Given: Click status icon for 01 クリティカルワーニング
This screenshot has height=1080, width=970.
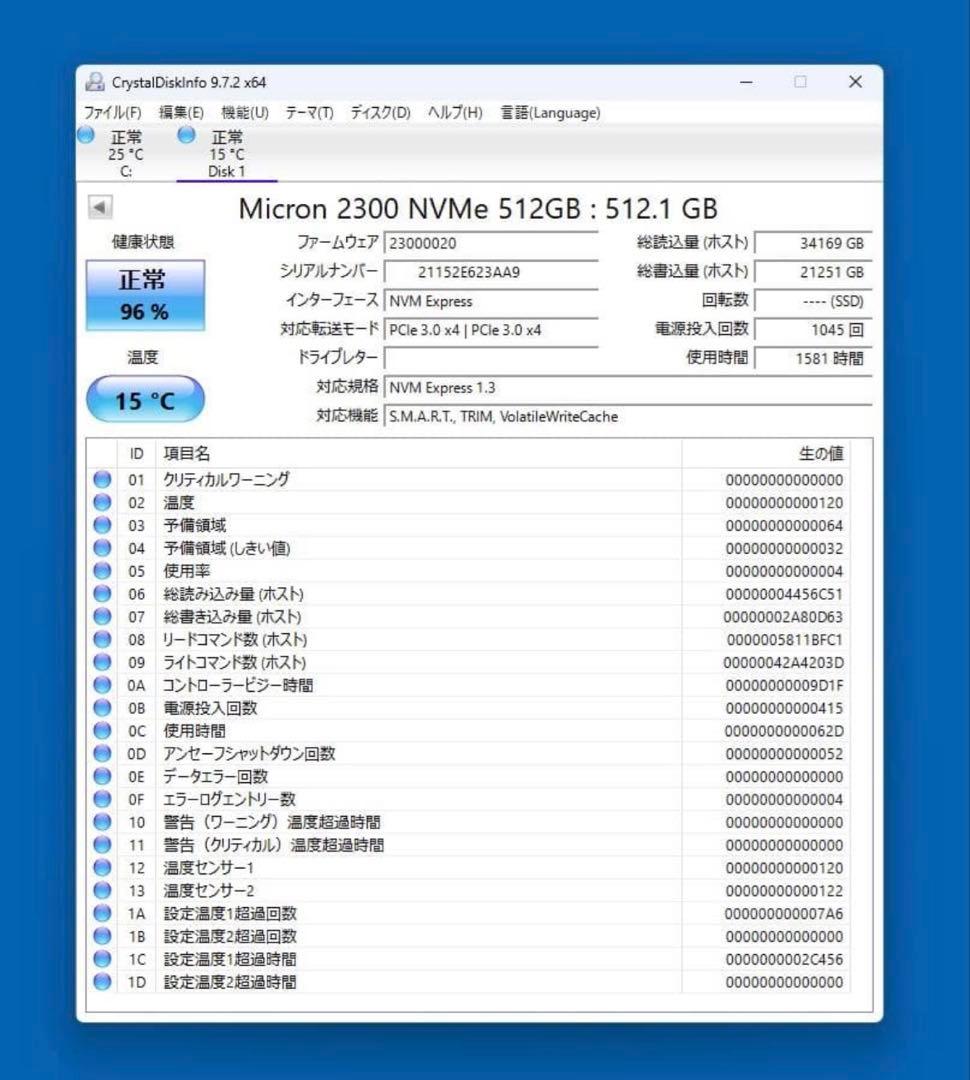Looking at the screenshot, I should click(102, 479).
